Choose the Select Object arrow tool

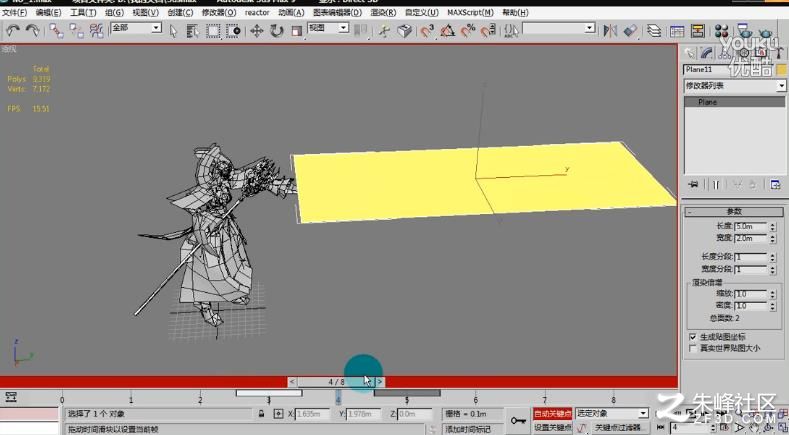174,31
